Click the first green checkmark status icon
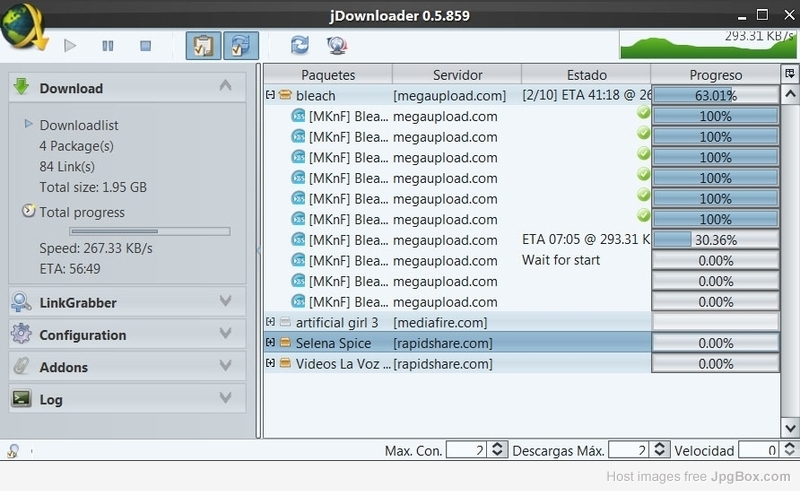This screenshot has width=800, height=491. 643,112
